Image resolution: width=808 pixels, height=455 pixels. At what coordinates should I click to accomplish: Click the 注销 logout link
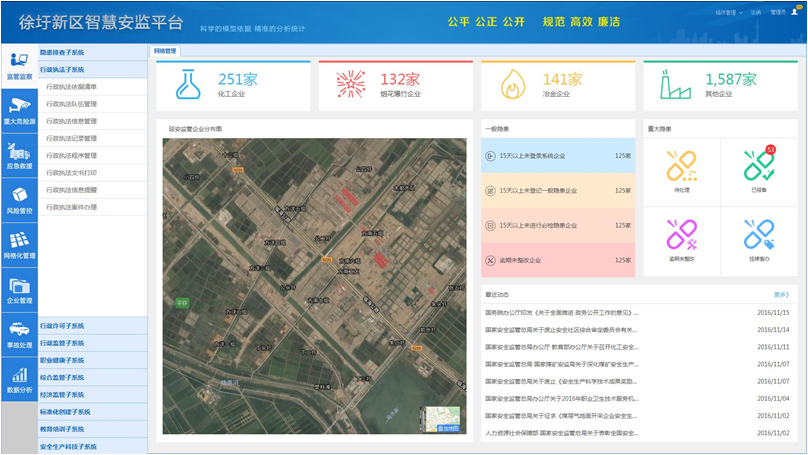coord(756,13)
